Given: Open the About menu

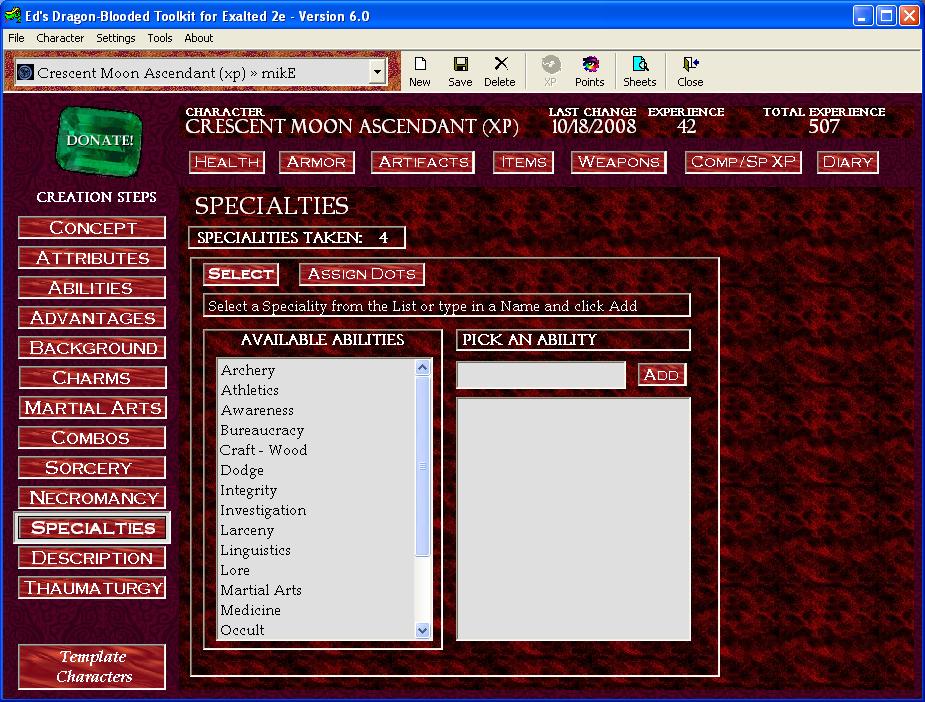Looking at the screenshot, I should pyautogui.click(x=199, y=38).
